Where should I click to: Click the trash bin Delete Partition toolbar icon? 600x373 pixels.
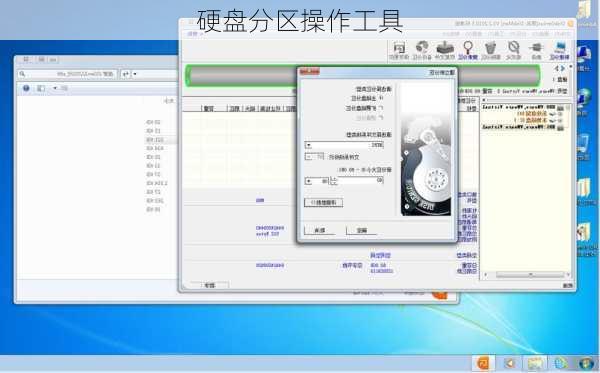coord(490,50)
